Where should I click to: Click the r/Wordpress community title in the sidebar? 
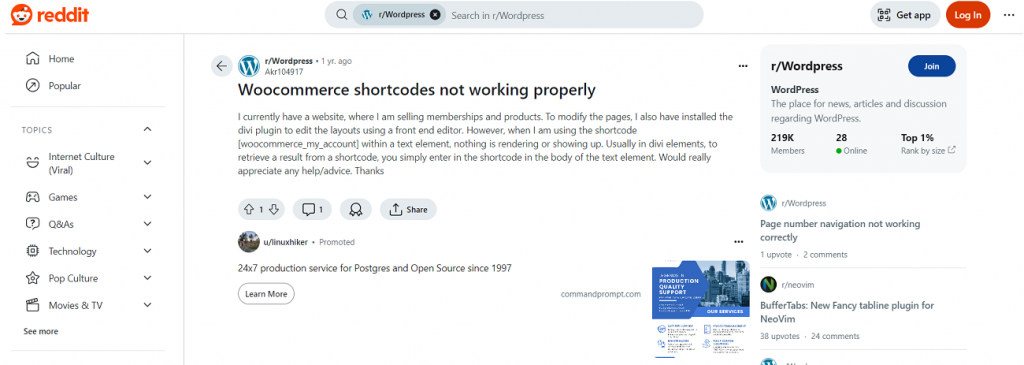click(807, 66)
